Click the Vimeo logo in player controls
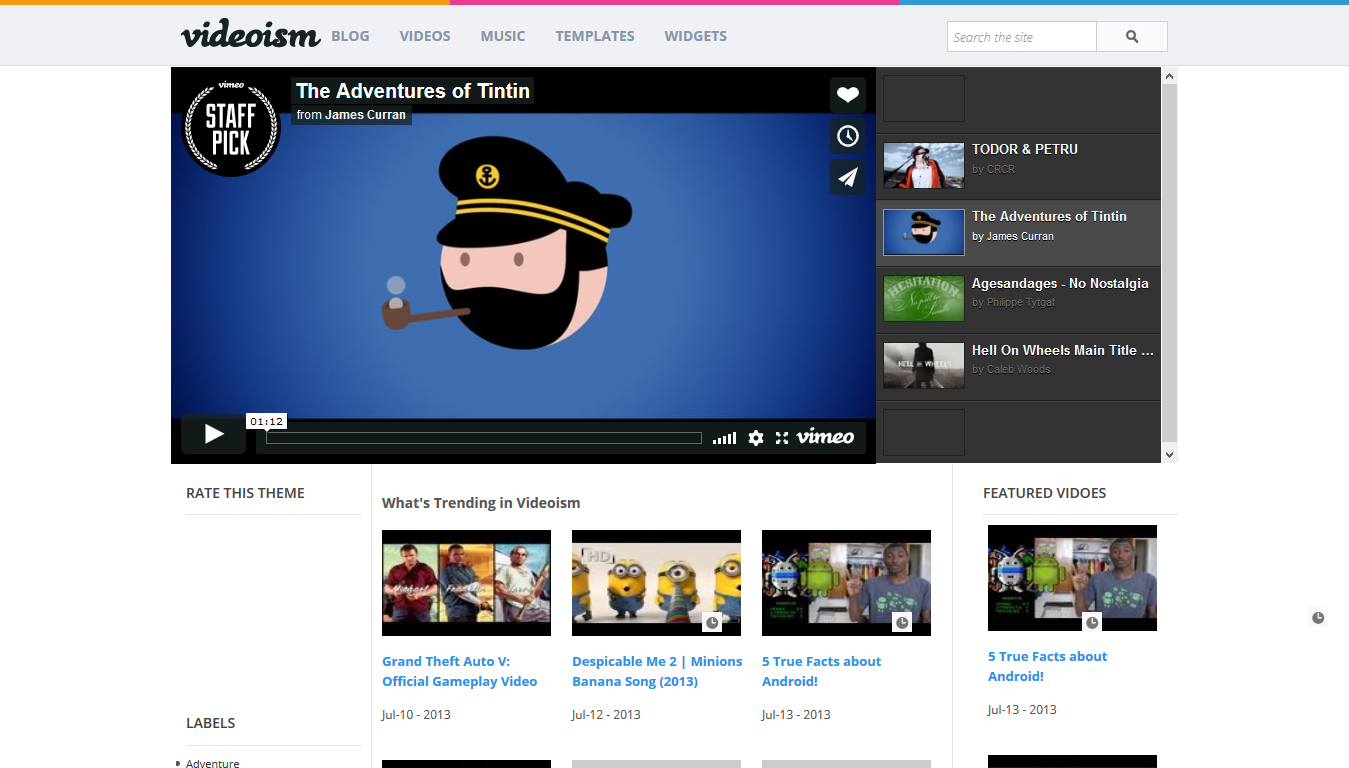This screenshot has width=1349, height=768. (x=825, y=437)
